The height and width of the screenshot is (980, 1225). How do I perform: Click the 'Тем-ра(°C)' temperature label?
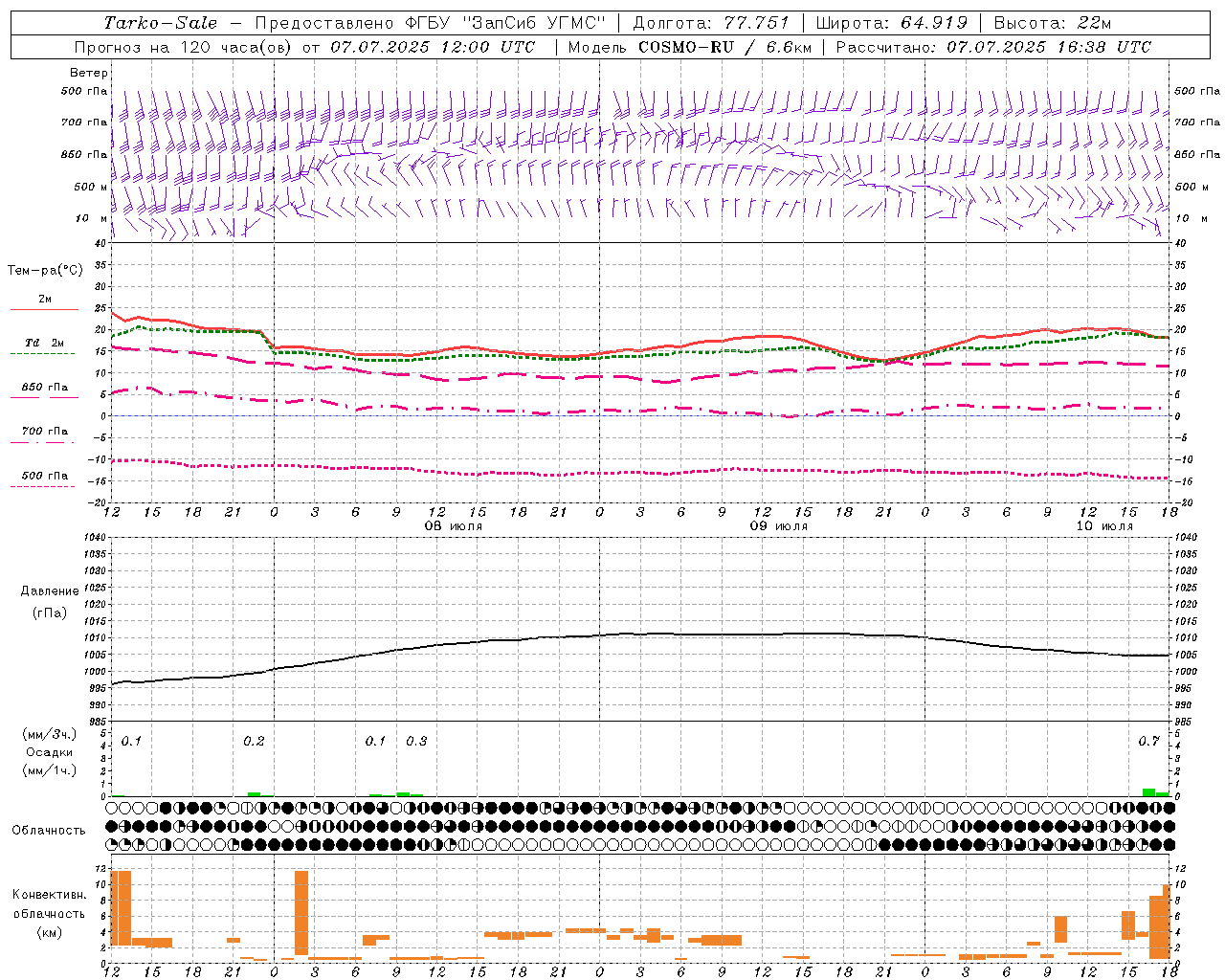[45, 270]
